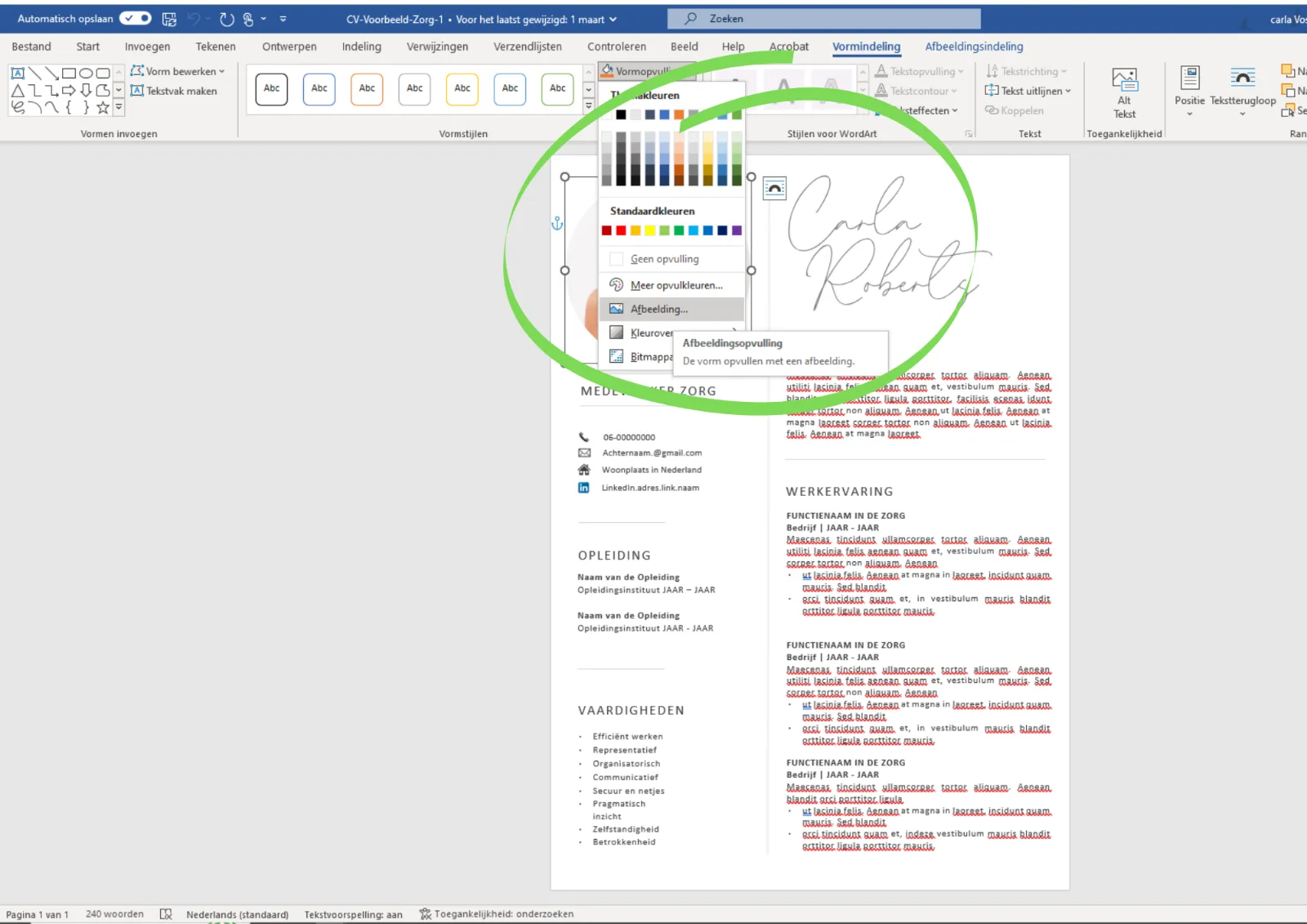The image size is (1307, 924).
Task: Click the spelling check icon in status bar
Action: pyautogui.click(x=167, y=913)
